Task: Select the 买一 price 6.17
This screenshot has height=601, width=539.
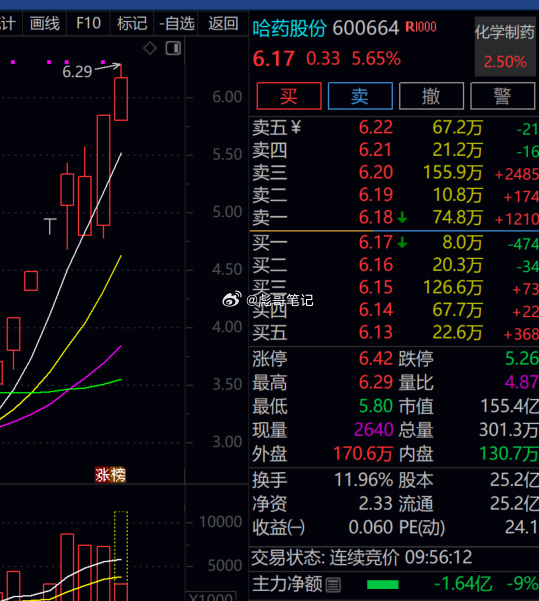Action: 376,242
